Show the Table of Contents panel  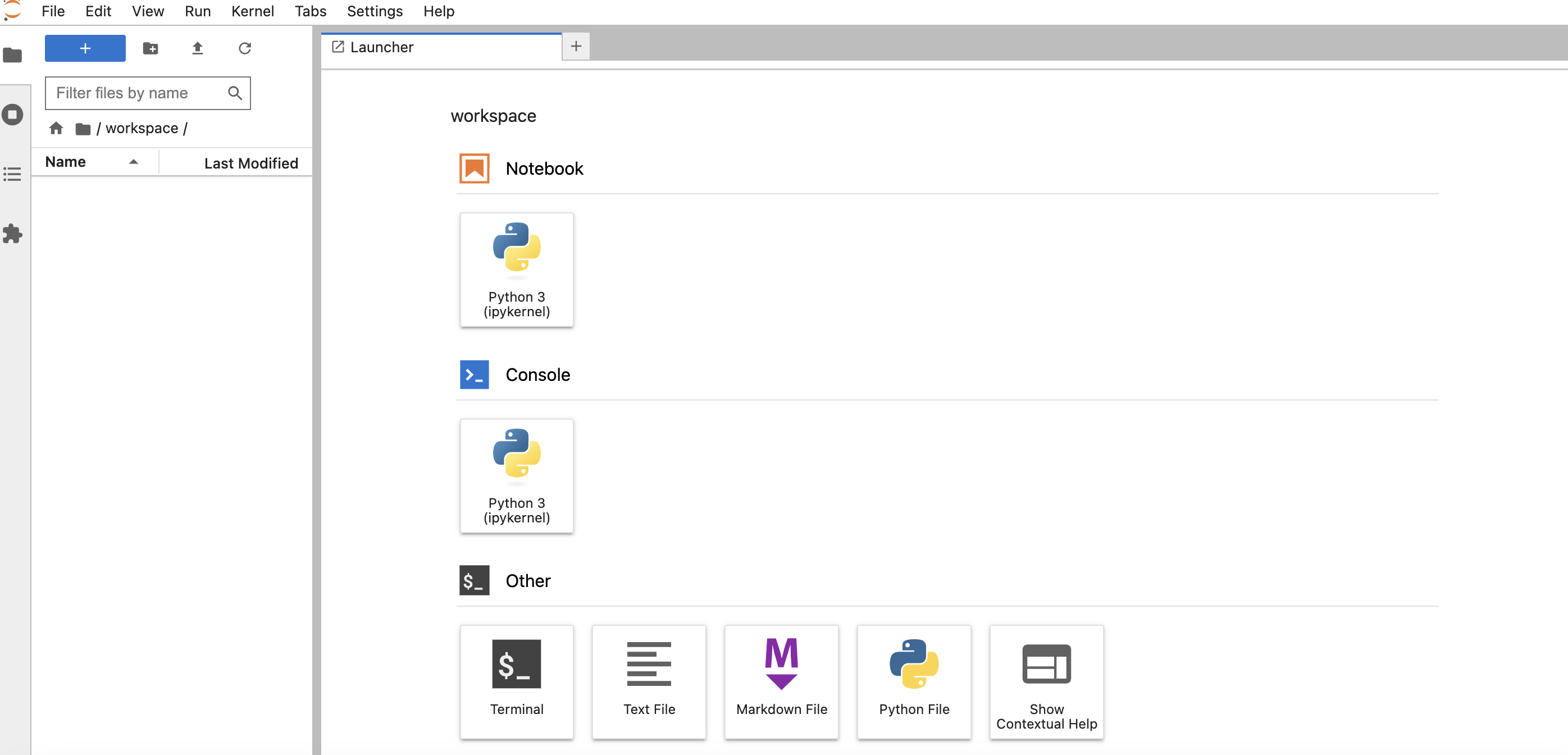pos(12,174)
